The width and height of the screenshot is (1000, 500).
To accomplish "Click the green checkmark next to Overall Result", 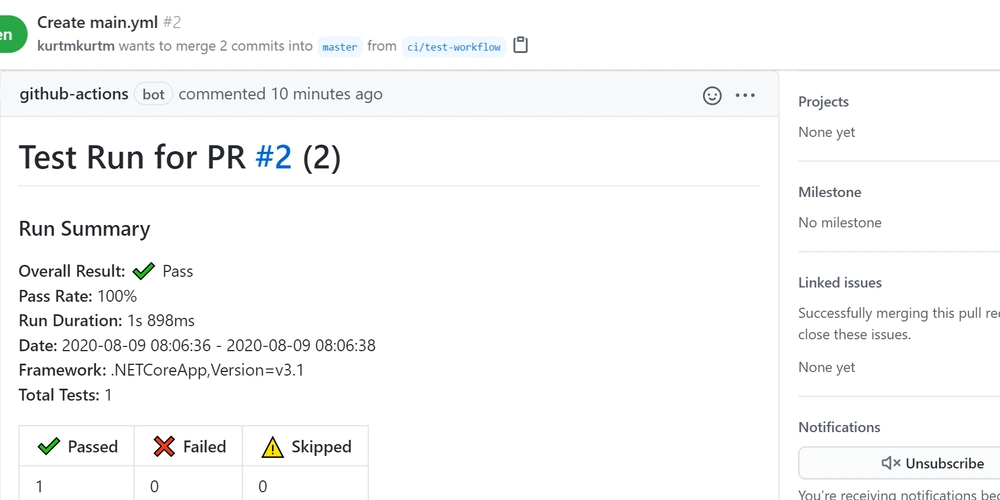I will [143, 271].
